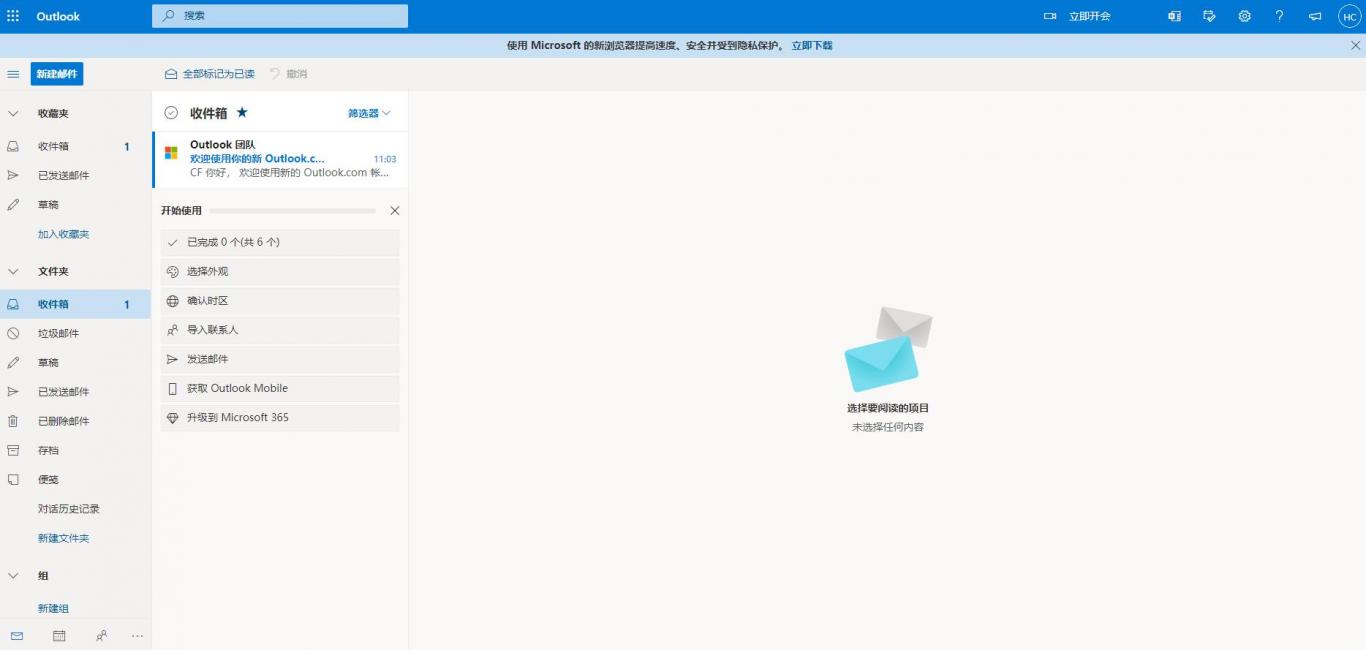The height and width of the screenshot is (650, 1366).
Task: Open 收件箱 under favorites
Action: tap(75, 146)
